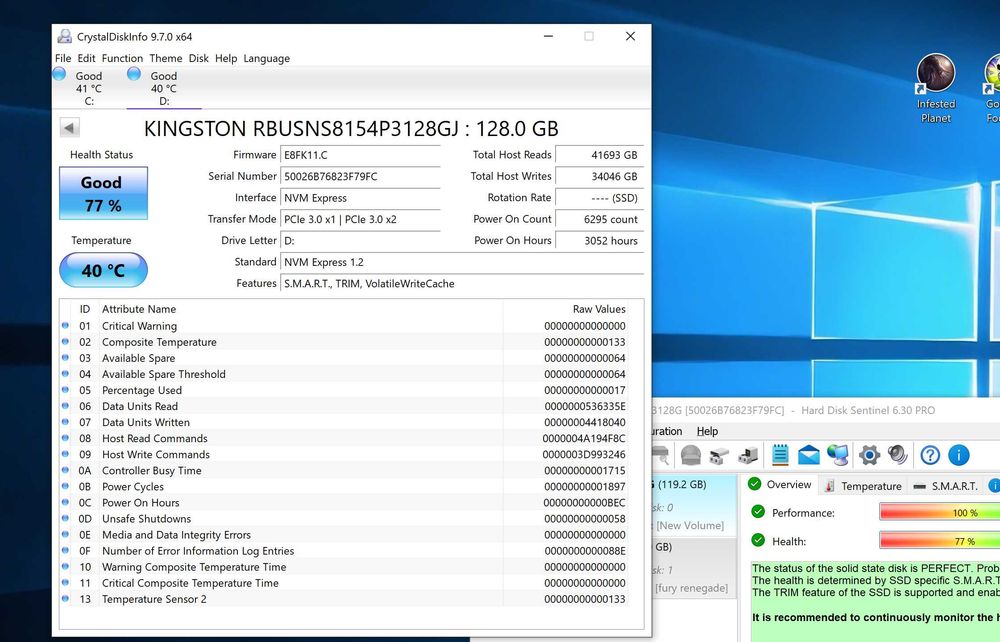
Task: Click the previous disk arrow button
Action: [x=69, y=128]
